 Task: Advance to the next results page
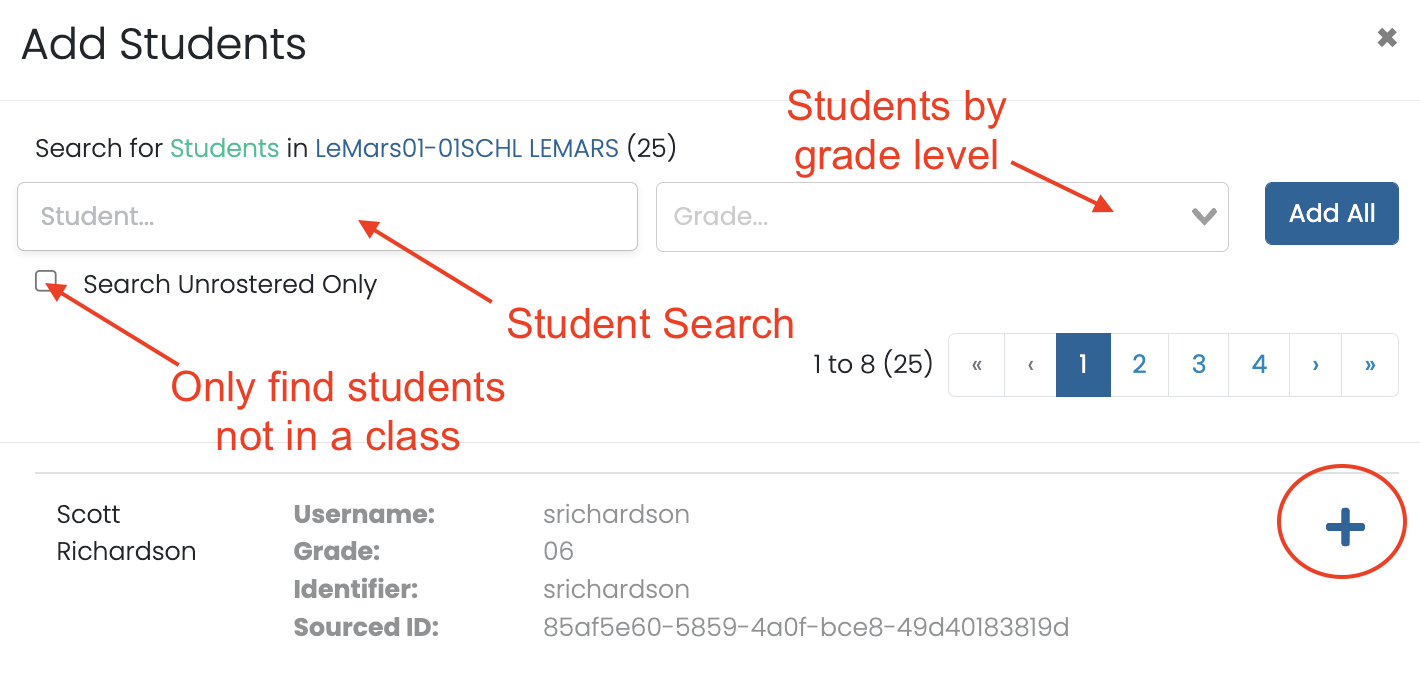(1315, 365)
